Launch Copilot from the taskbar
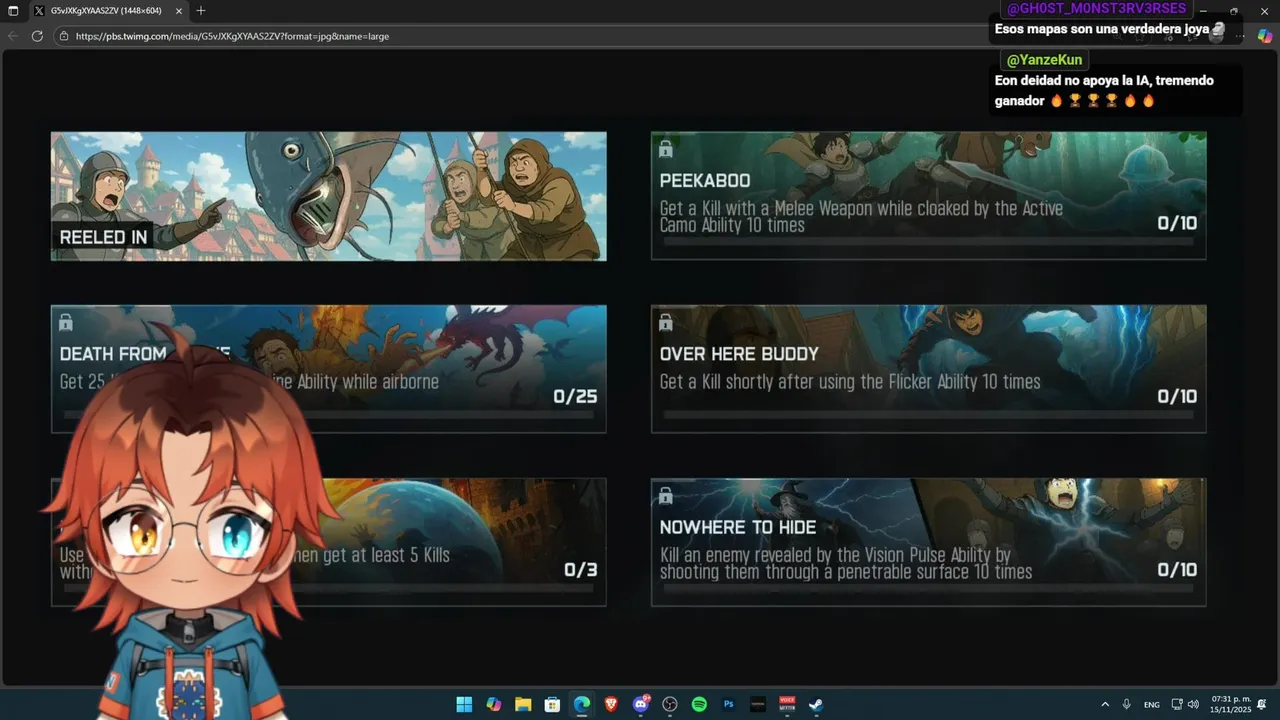1280x720 pixels. click(x=493, y=704)
